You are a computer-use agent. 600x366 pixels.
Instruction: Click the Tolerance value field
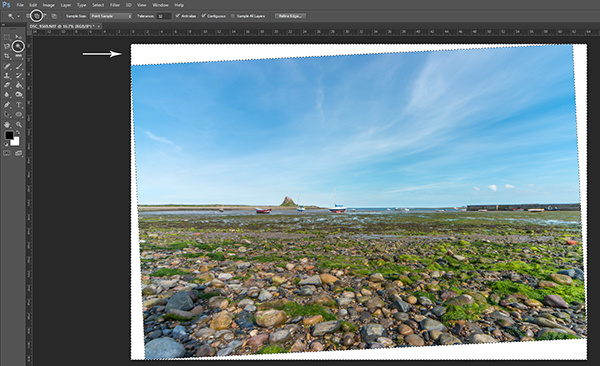click(164, 16)
